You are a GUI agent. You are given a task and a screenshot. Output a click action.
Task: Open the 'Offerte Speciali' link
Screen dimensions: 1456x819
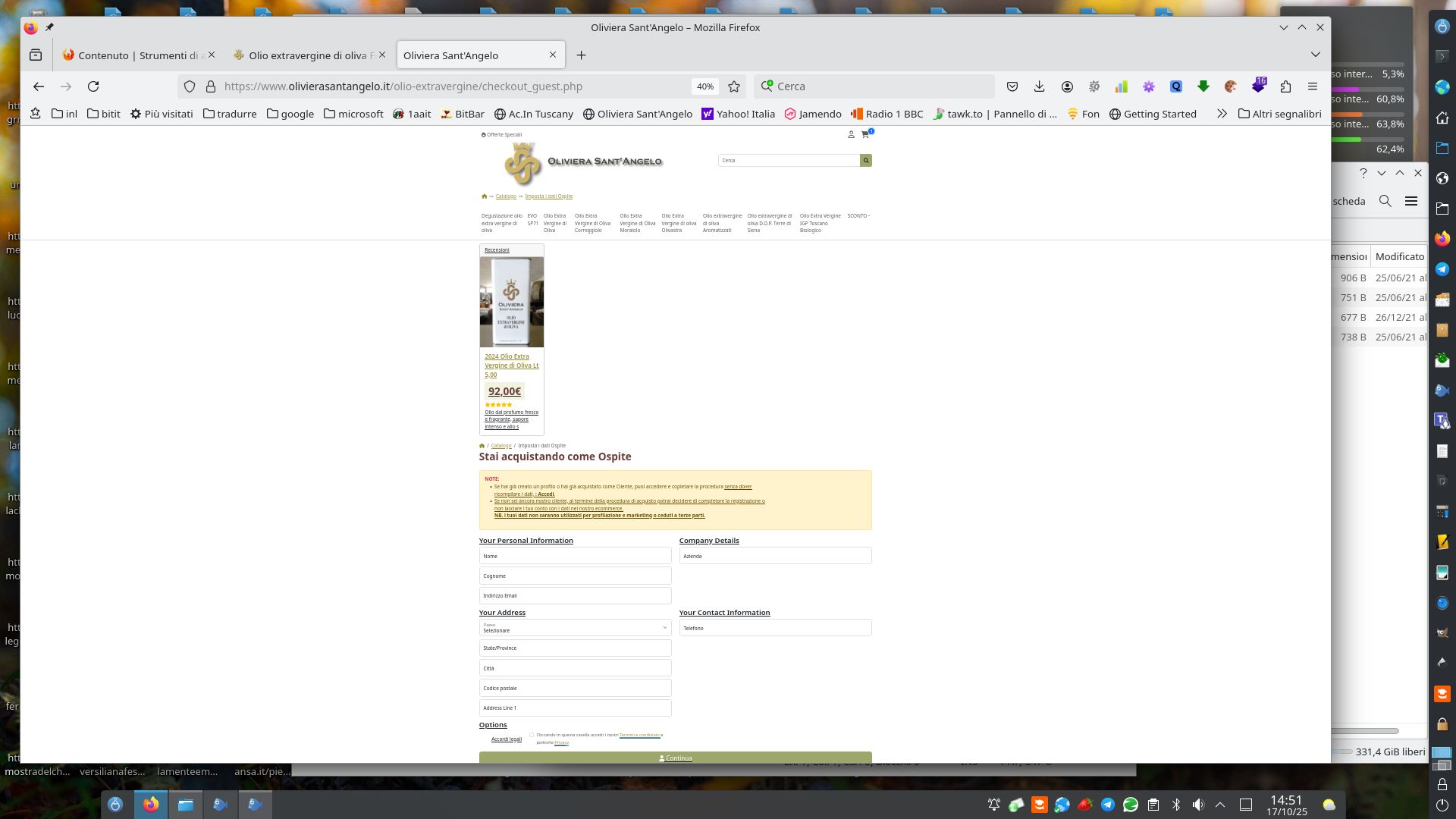pos(502,135)
